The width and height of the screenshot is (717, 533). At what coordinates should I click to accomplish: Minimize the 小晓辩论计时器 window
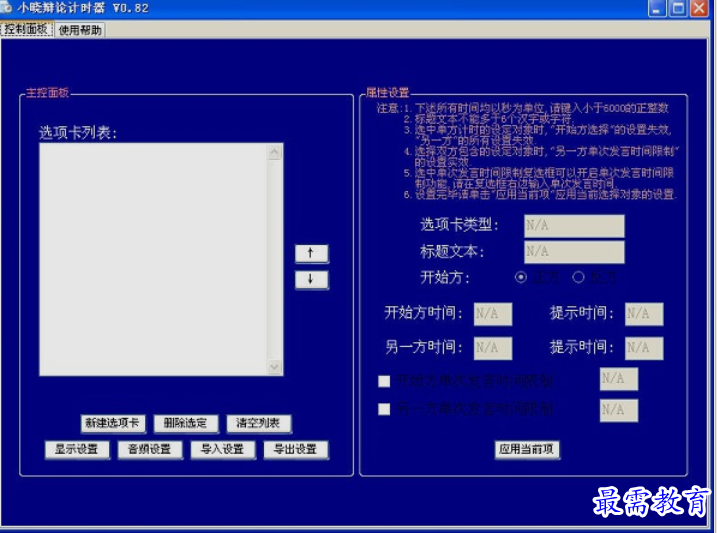tap(657, 8)
